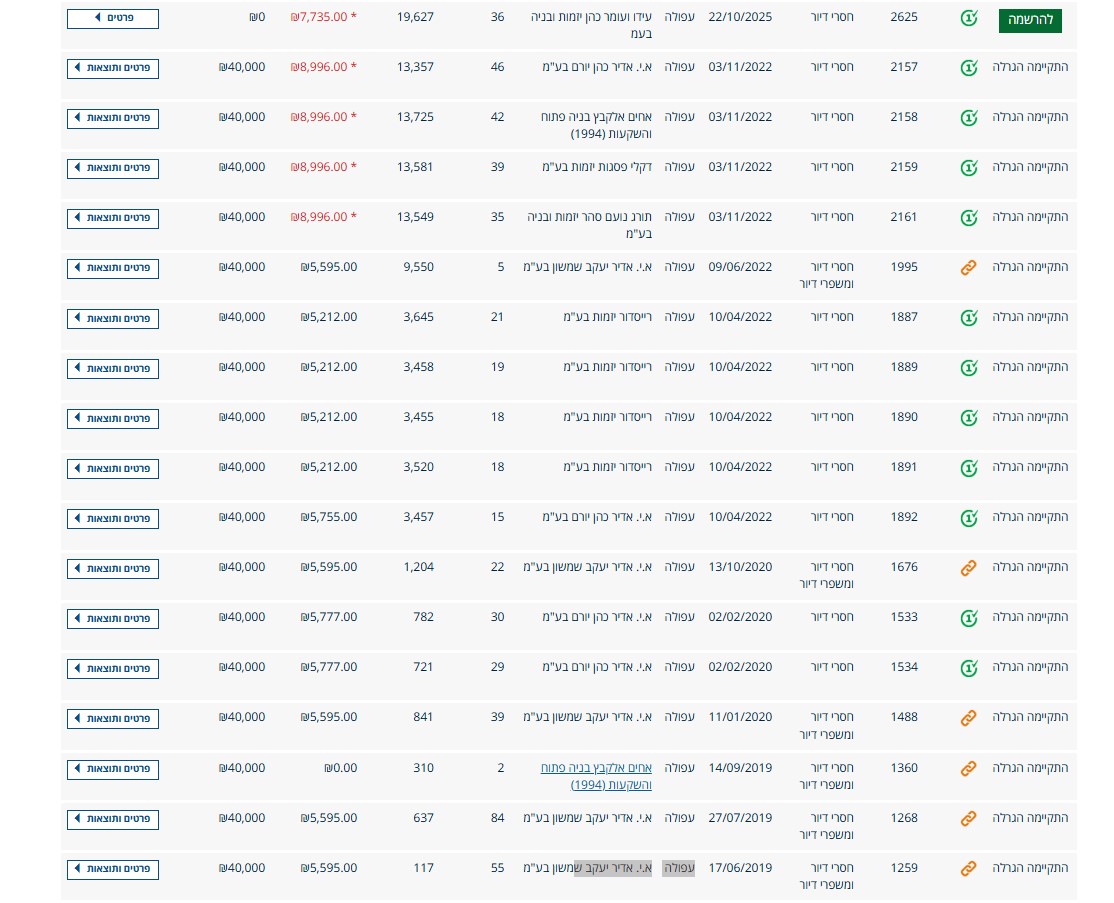Open פרטים ותוצאות for lottery 1890
The width and height of the screenshot is (1114, 903).
click(x=113, y=418)
